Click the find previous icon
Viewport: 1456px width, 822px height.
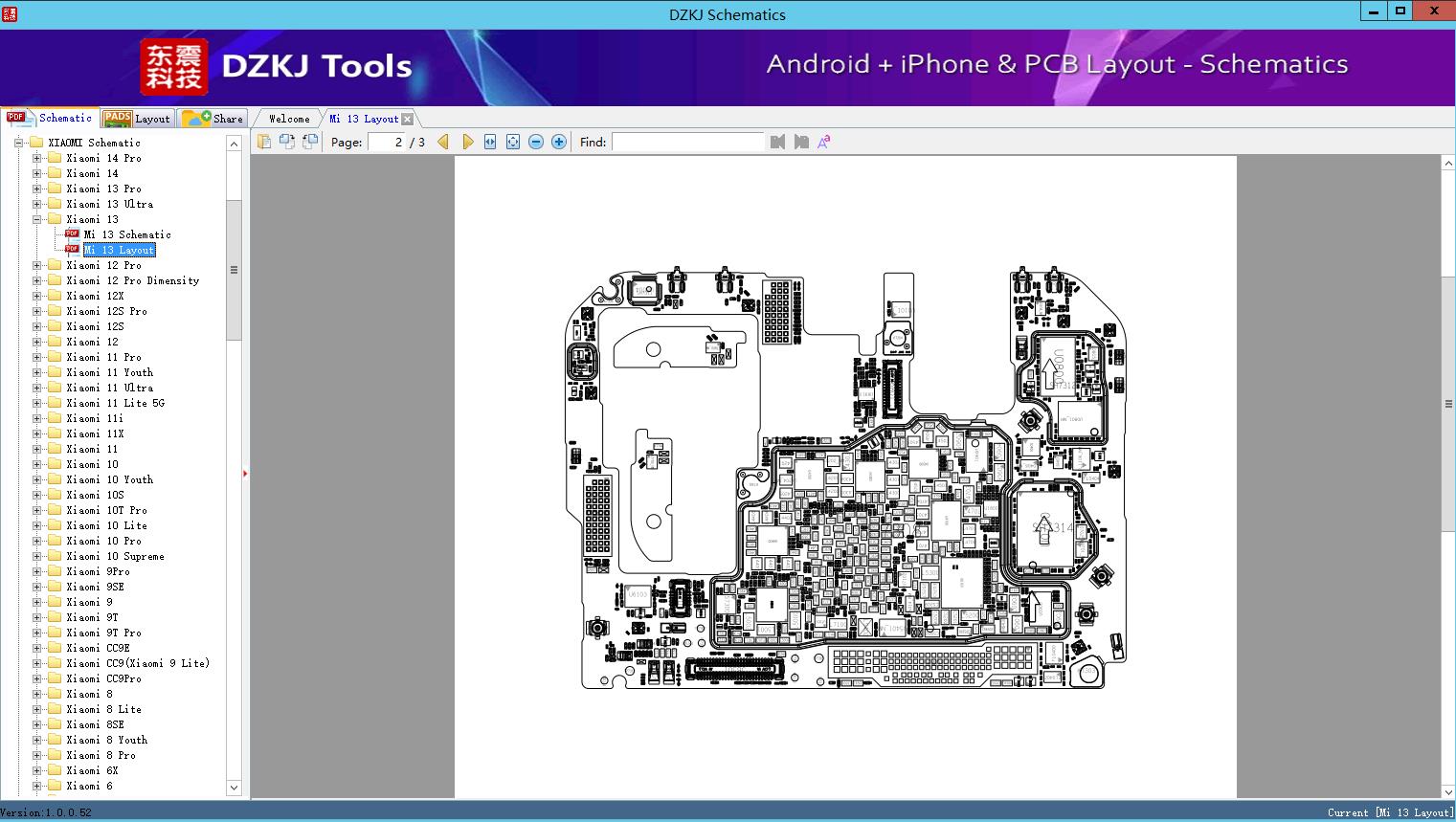tap(777, 142)
